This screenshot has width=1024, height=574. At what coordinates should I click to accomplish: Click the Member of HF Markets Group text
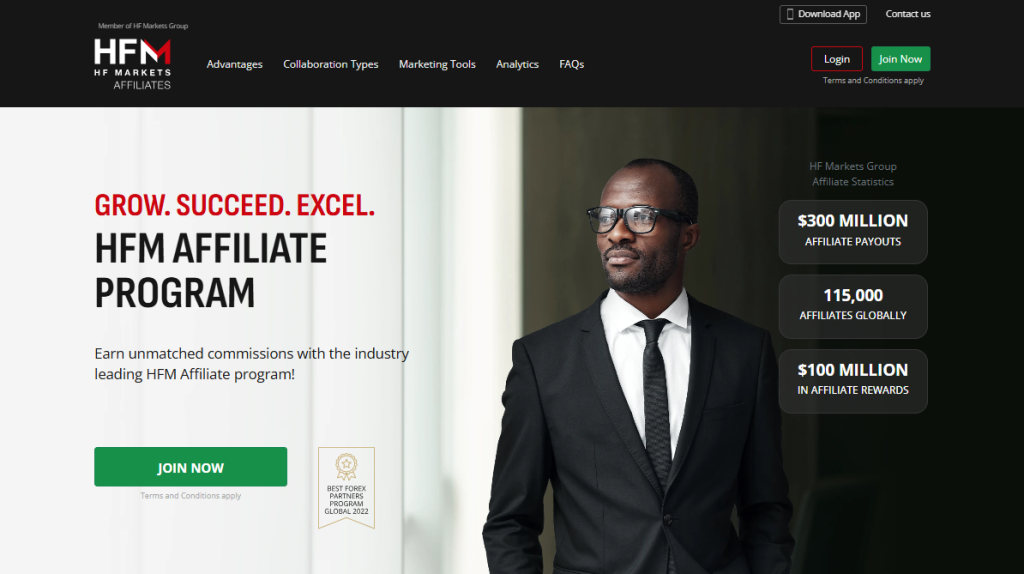[x=143, y=26]
